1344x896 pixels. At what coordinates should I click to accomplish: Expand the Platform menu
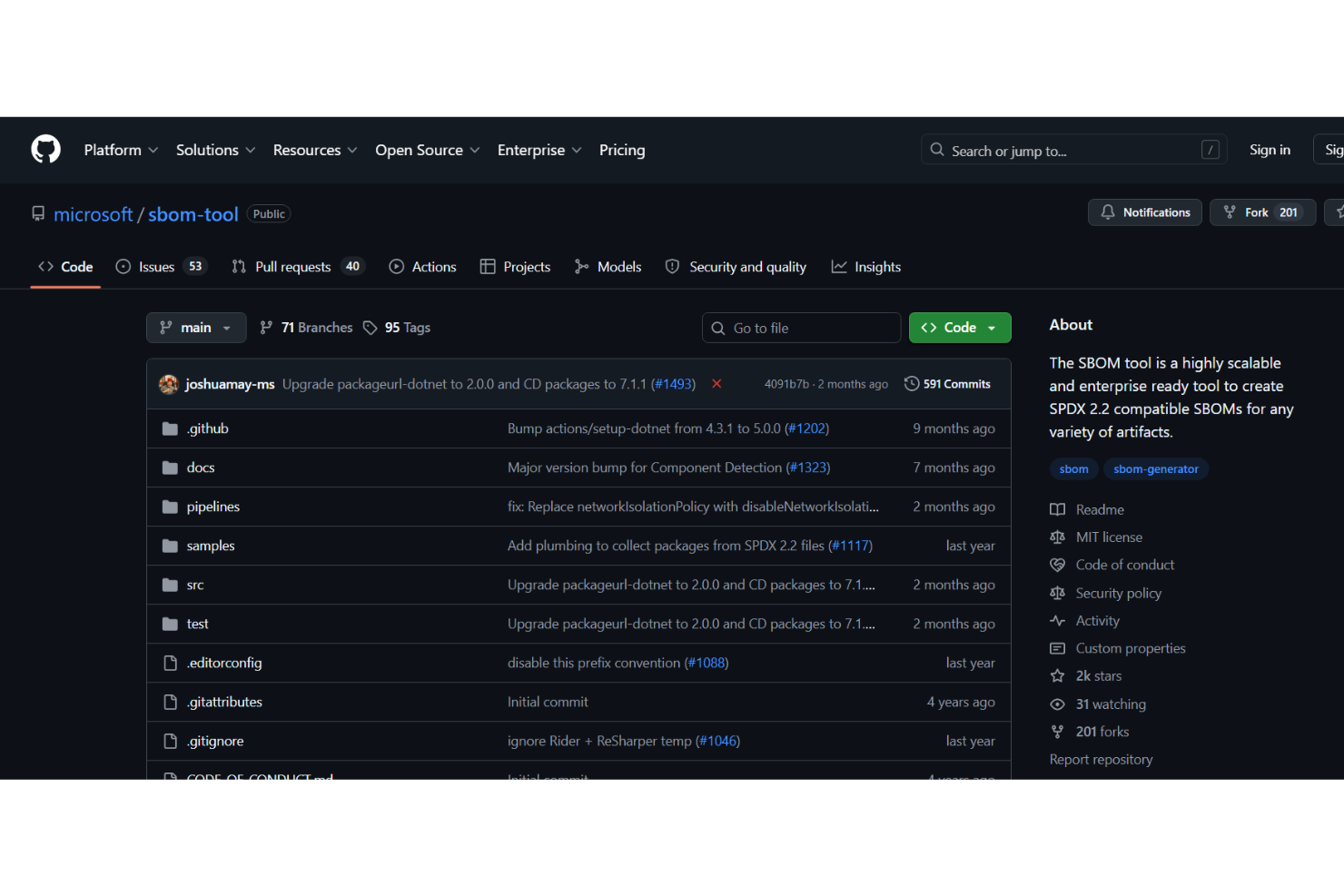[x=121, y=150]
